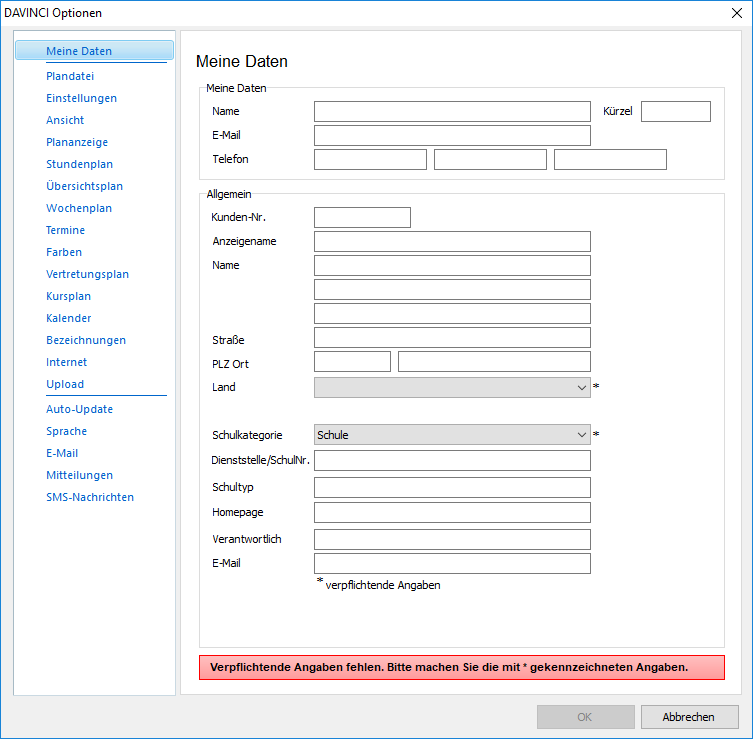Go to the Kalender options

pos(68,318)
